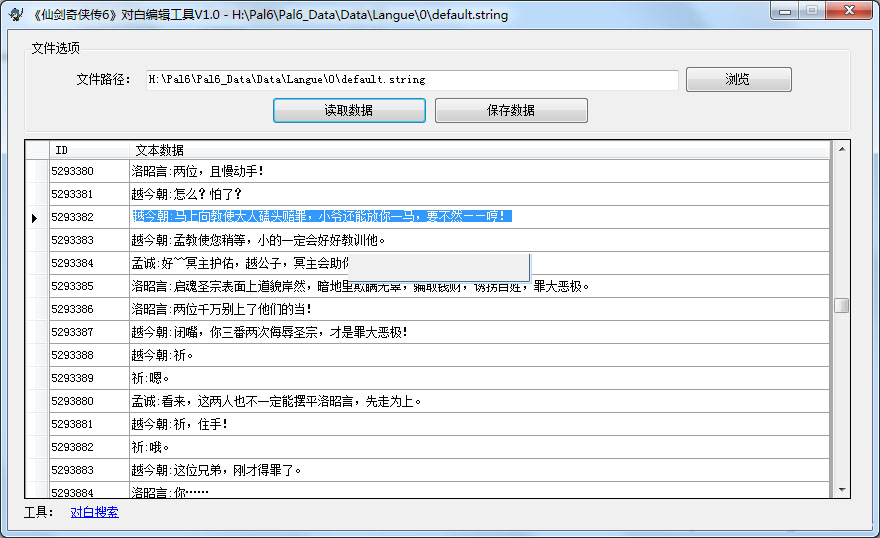Click row header arrow of row 5293382
880x538 pixels.
click(35, 218)
